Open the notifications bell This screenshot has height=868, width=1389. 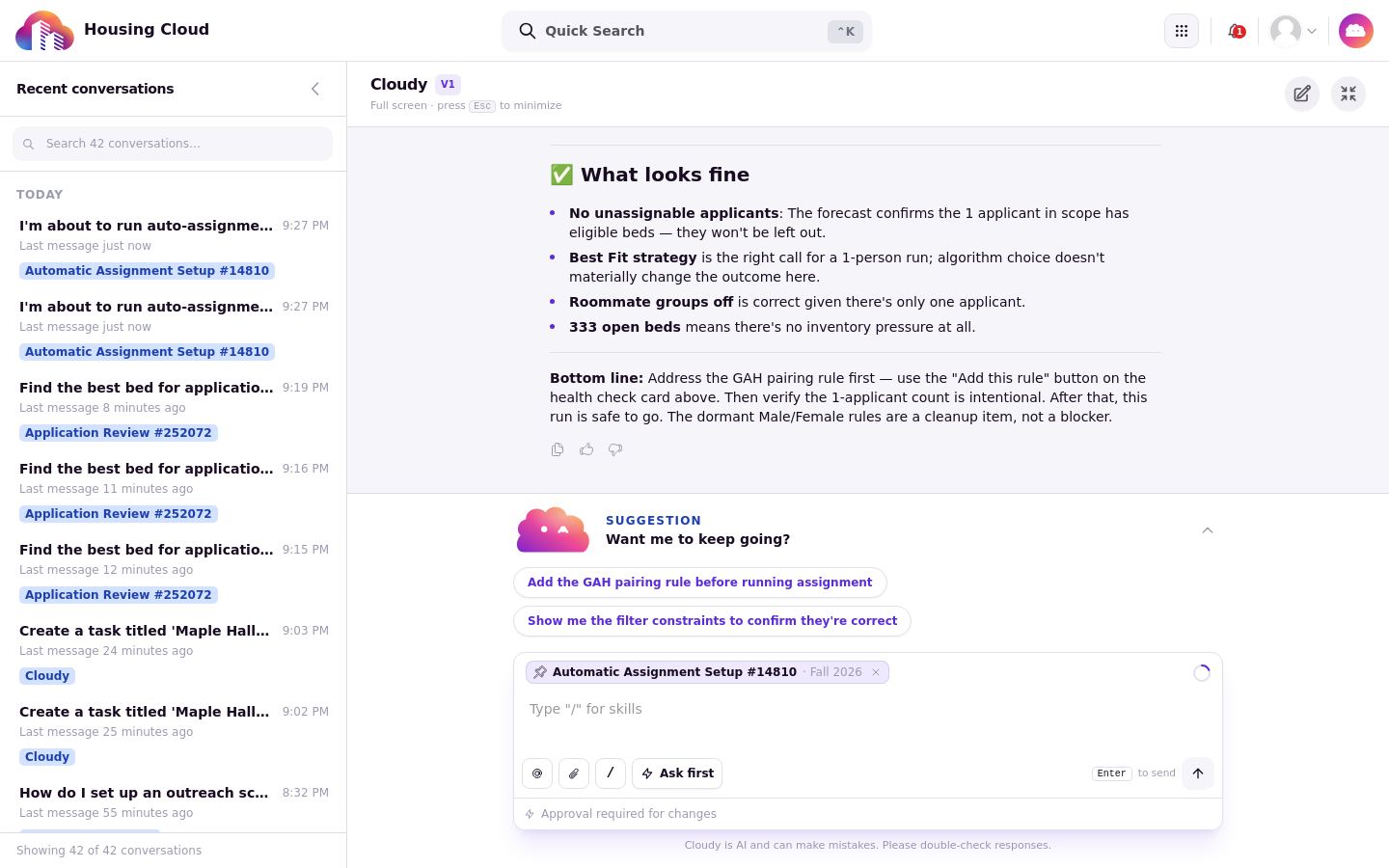pos(1236,31)
